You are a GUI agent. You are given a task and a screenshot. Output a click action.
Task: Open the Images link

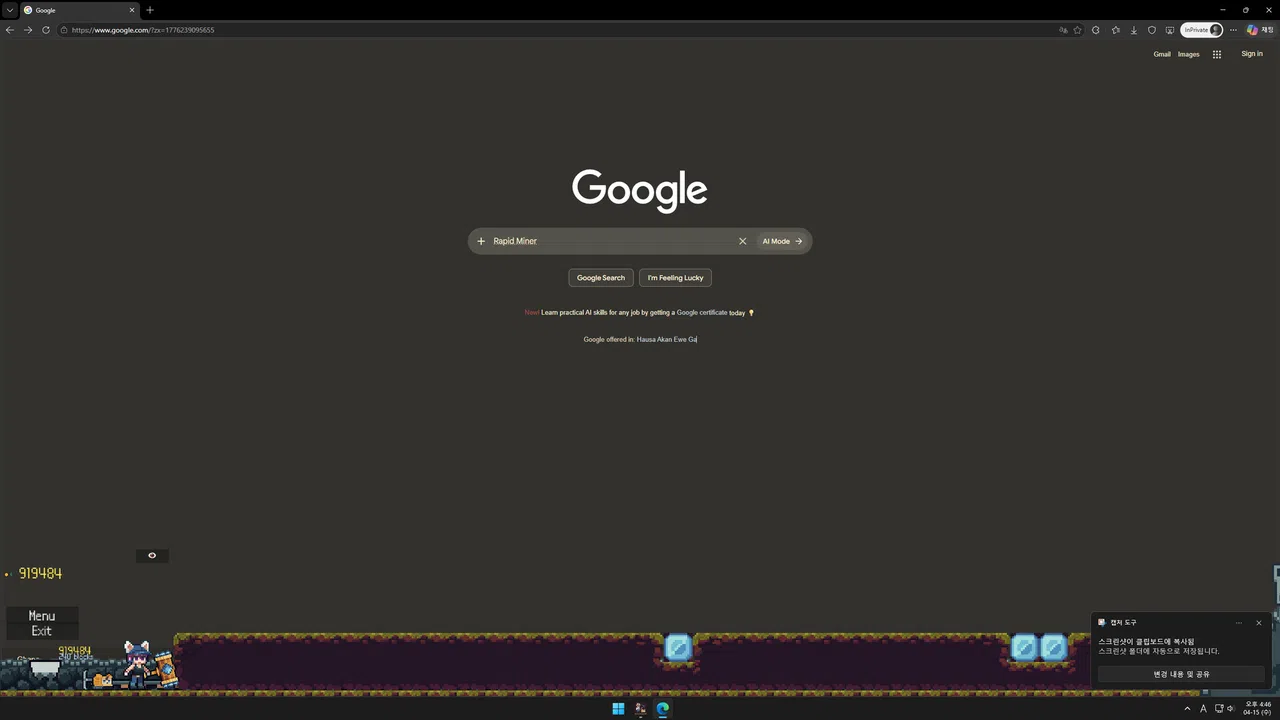1188,54
